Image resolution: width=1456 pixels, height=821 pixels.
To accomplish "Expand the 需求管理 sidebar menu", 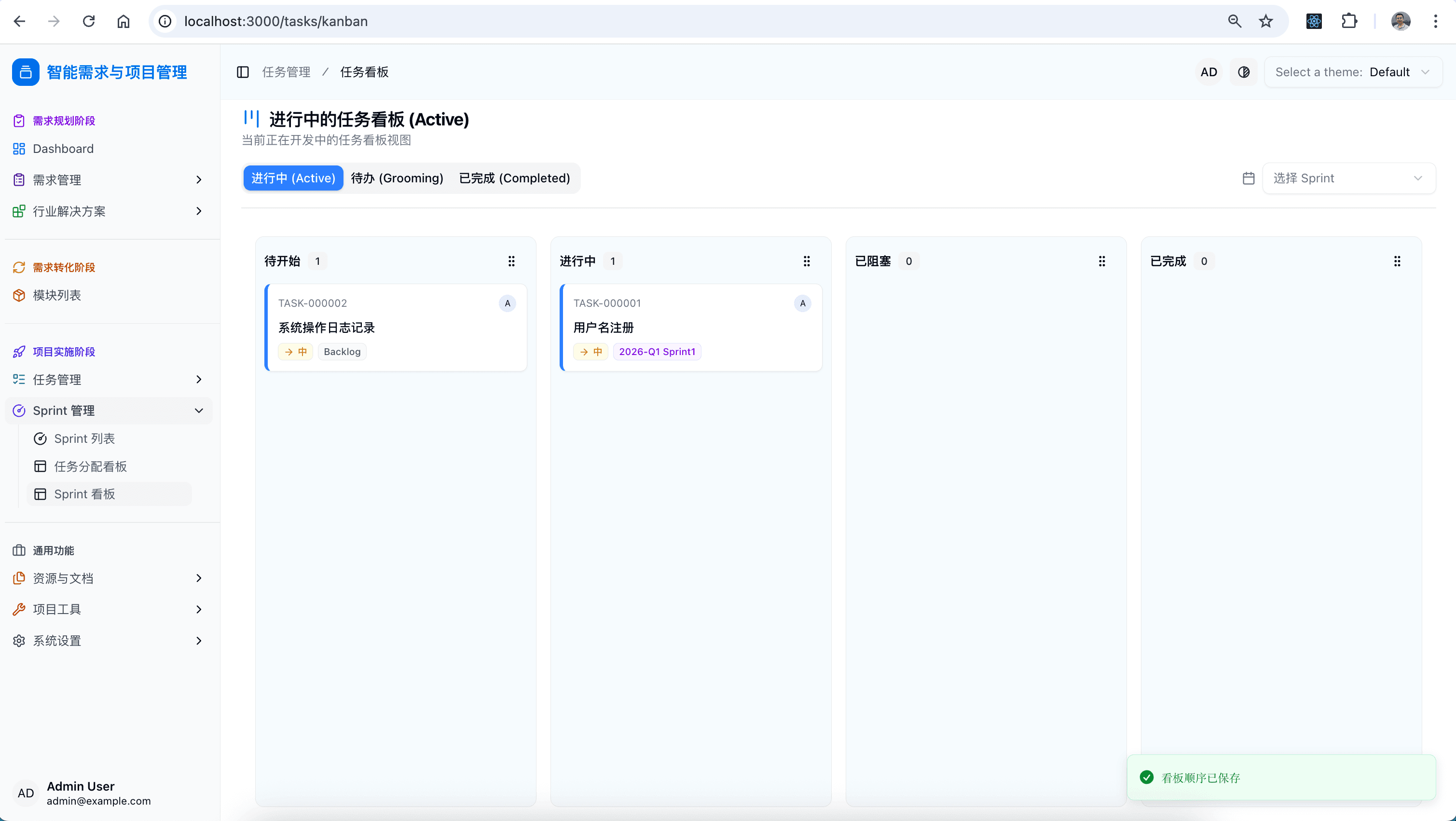I will (x=108, y=179).
